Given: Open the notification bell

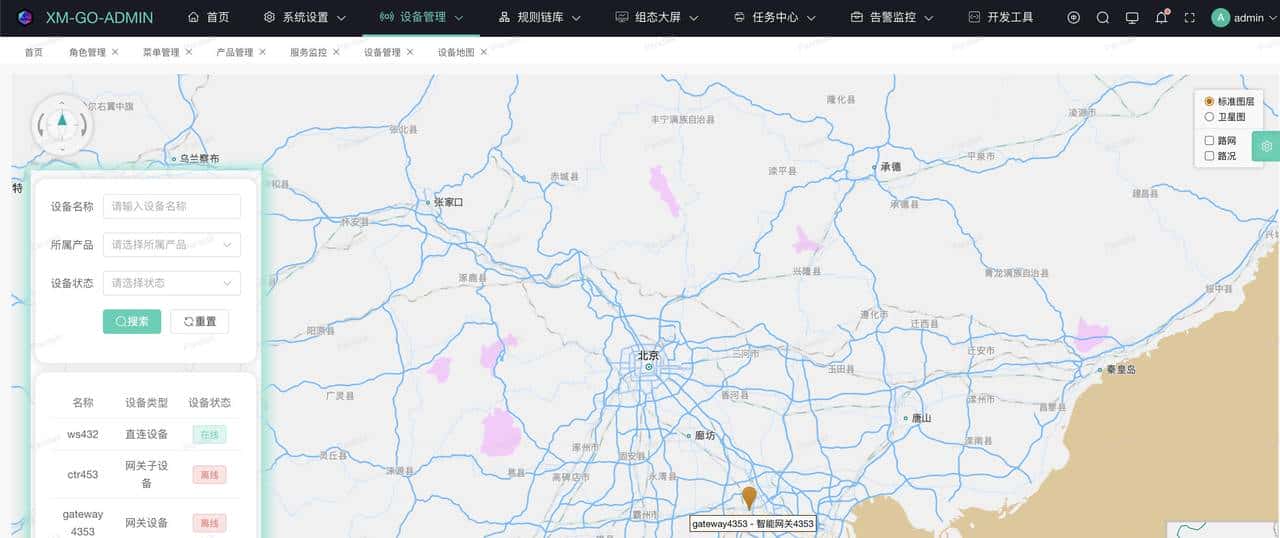Looking at the screenshot, I should (1161, 17).
